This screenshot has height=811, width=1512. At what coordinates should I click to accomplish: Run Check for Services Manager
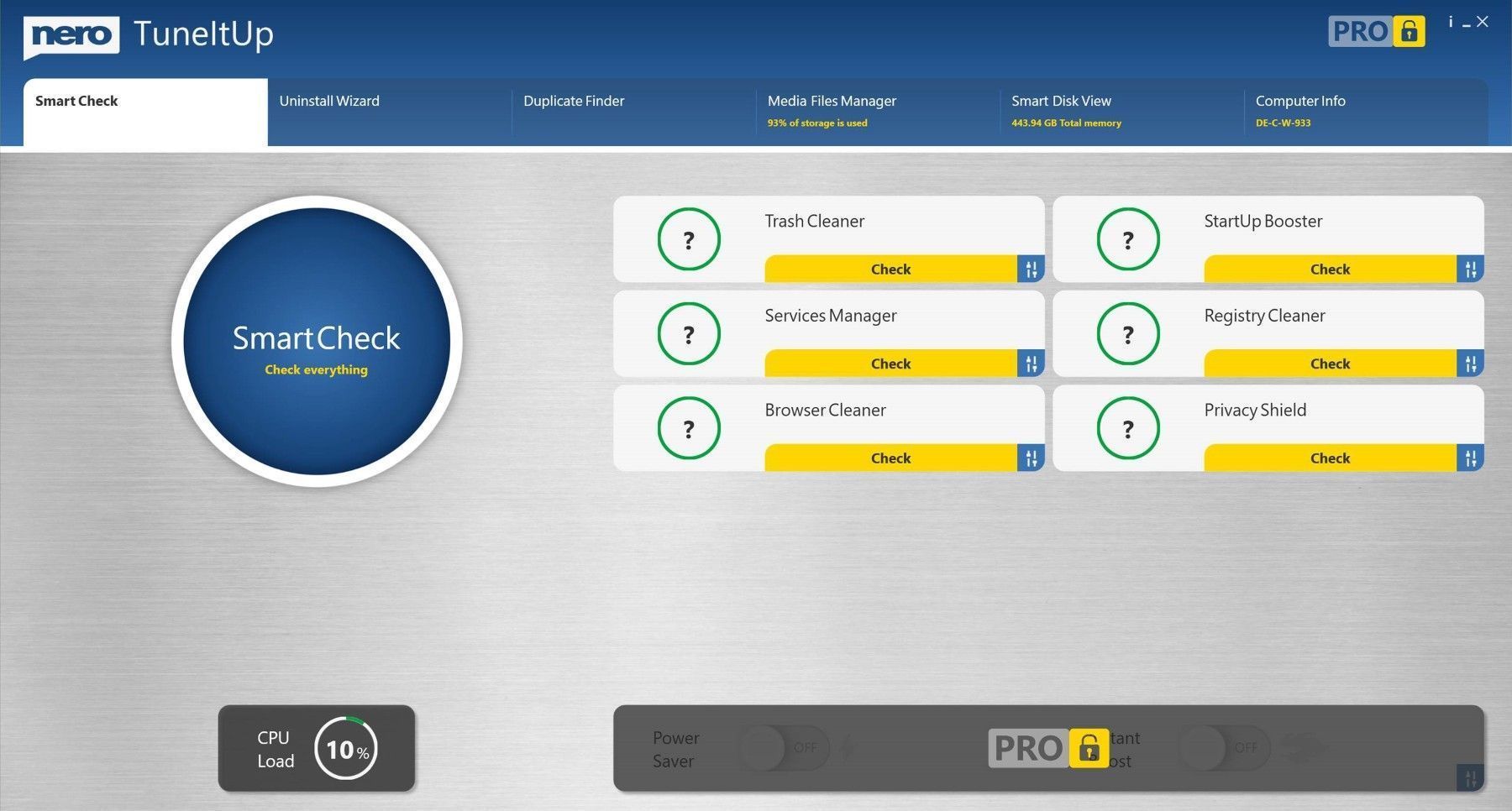pos(891,364)
